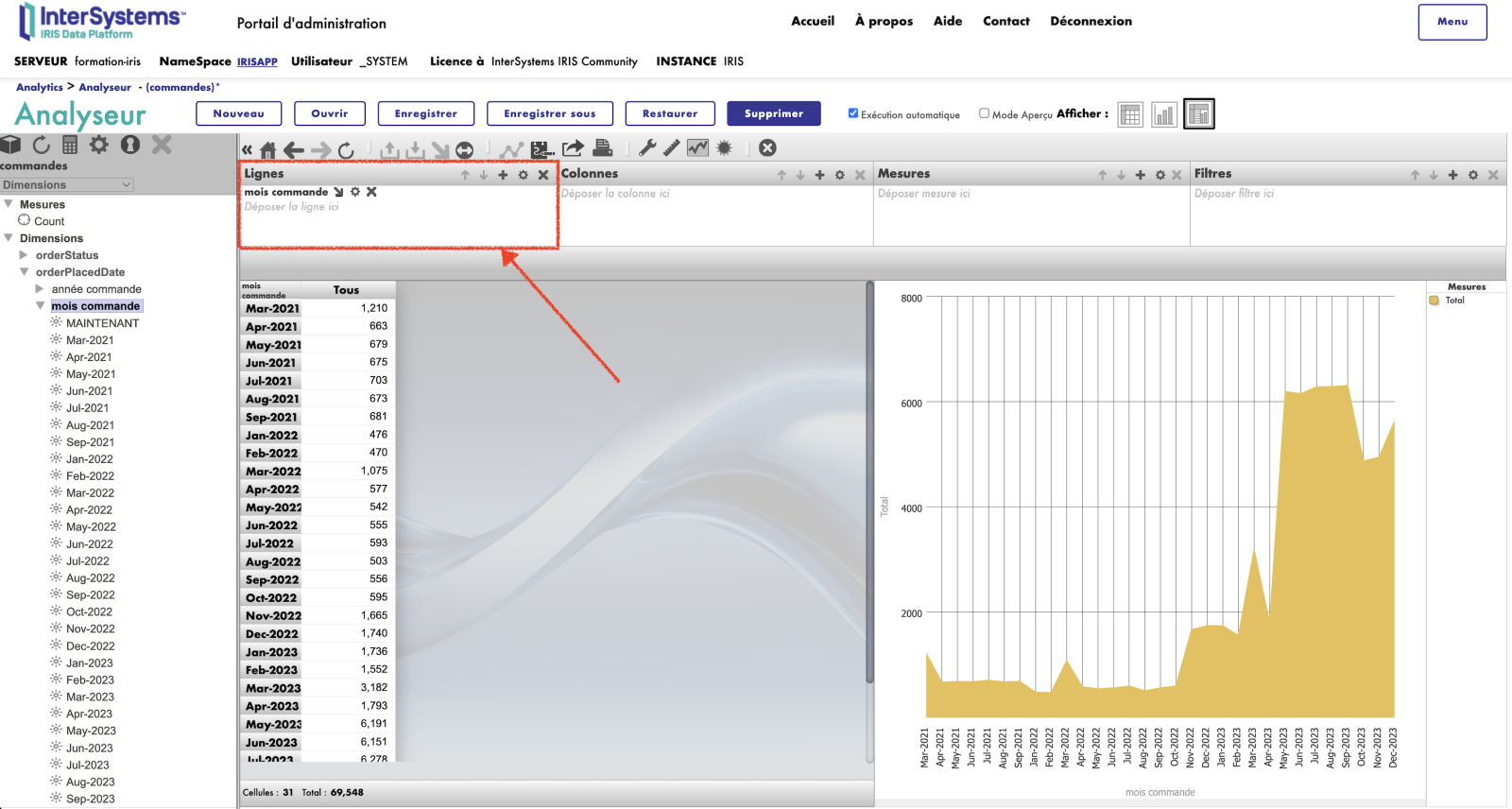This screenshot has width=1512, height=809.
Task: Open the Dimensions dropdown
Action: 67,185
